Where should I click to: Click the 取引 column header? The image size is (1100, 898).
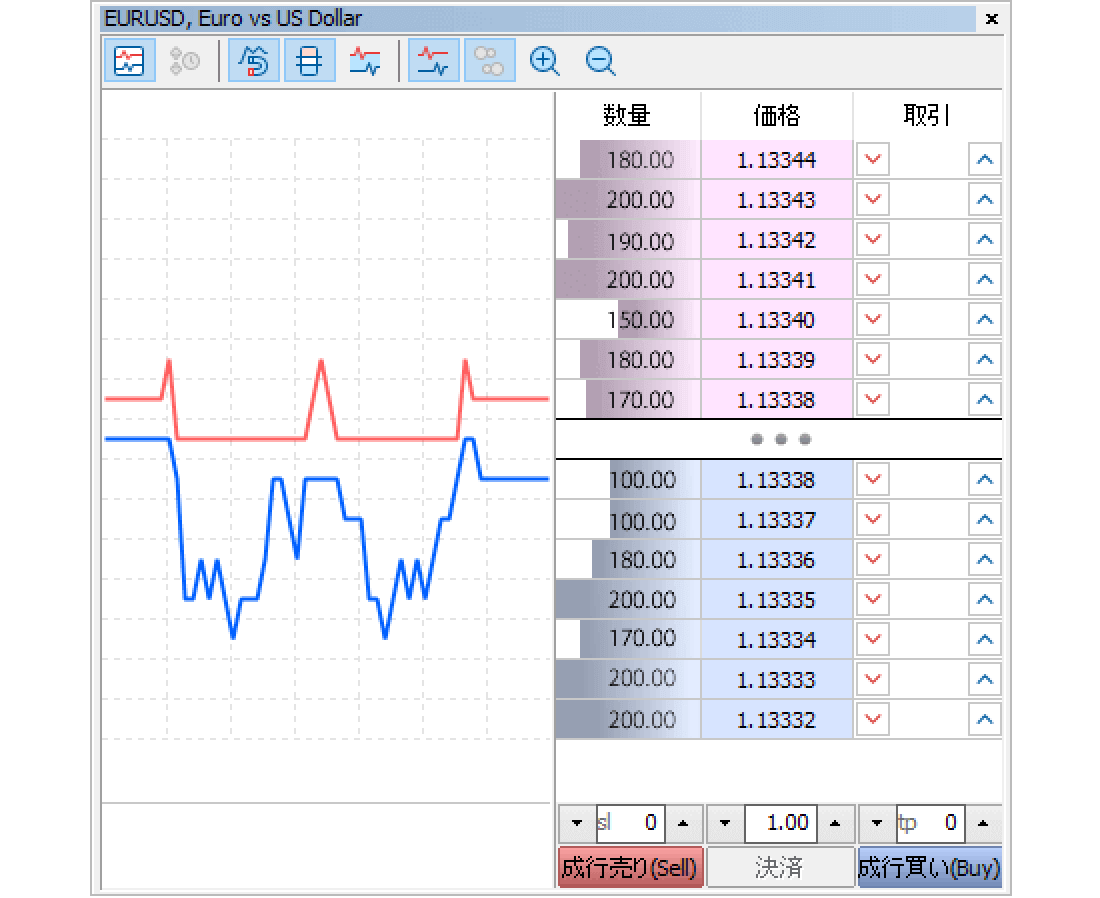[927, 115]
